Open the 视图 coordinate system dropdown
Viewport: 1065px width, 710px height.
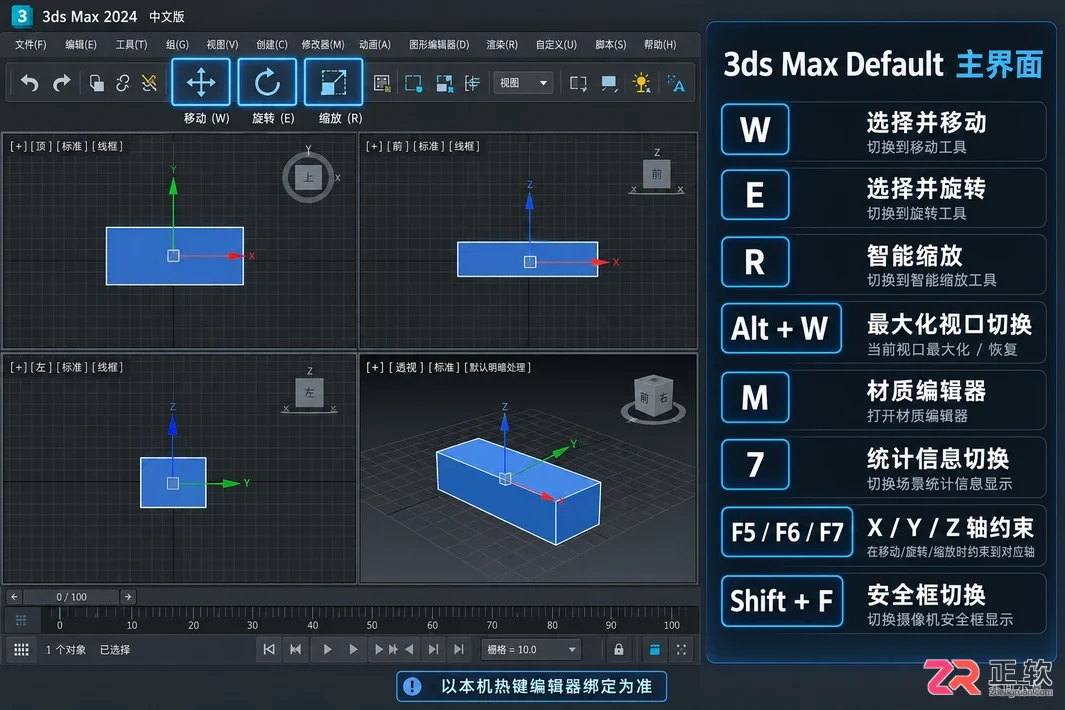coord(523,83)
